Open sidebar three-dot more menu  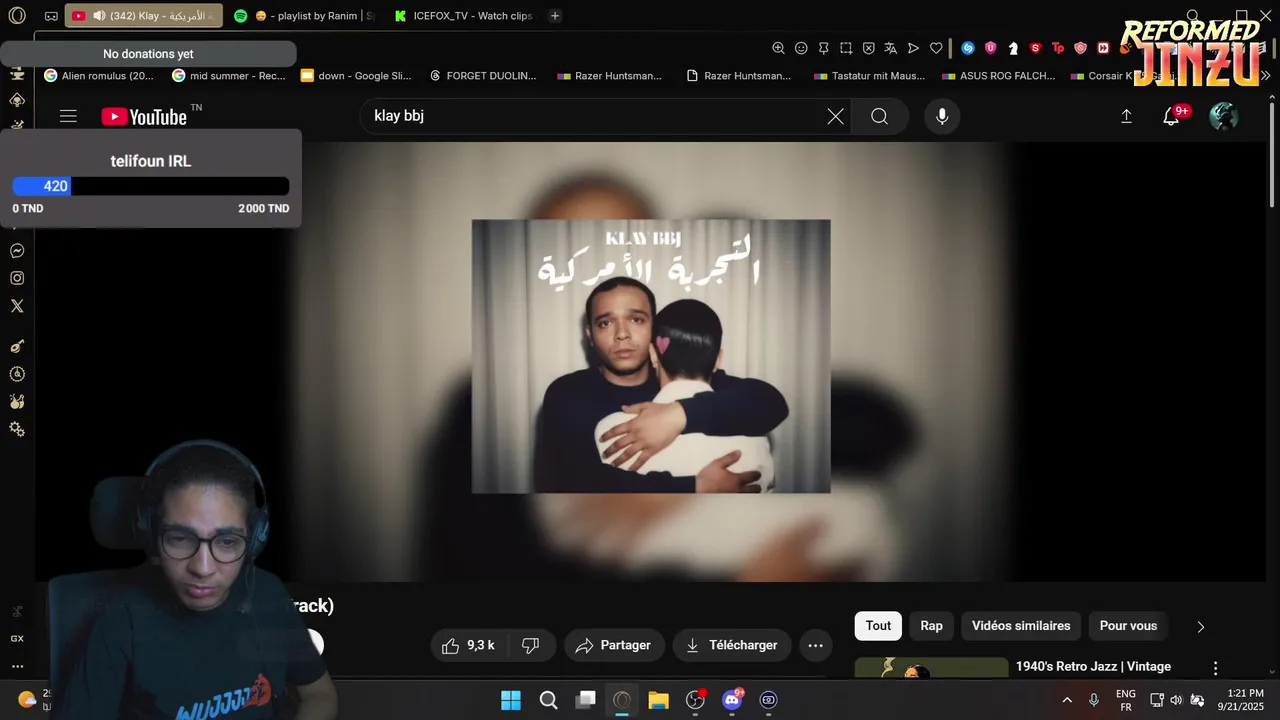(x=17, y=666)
